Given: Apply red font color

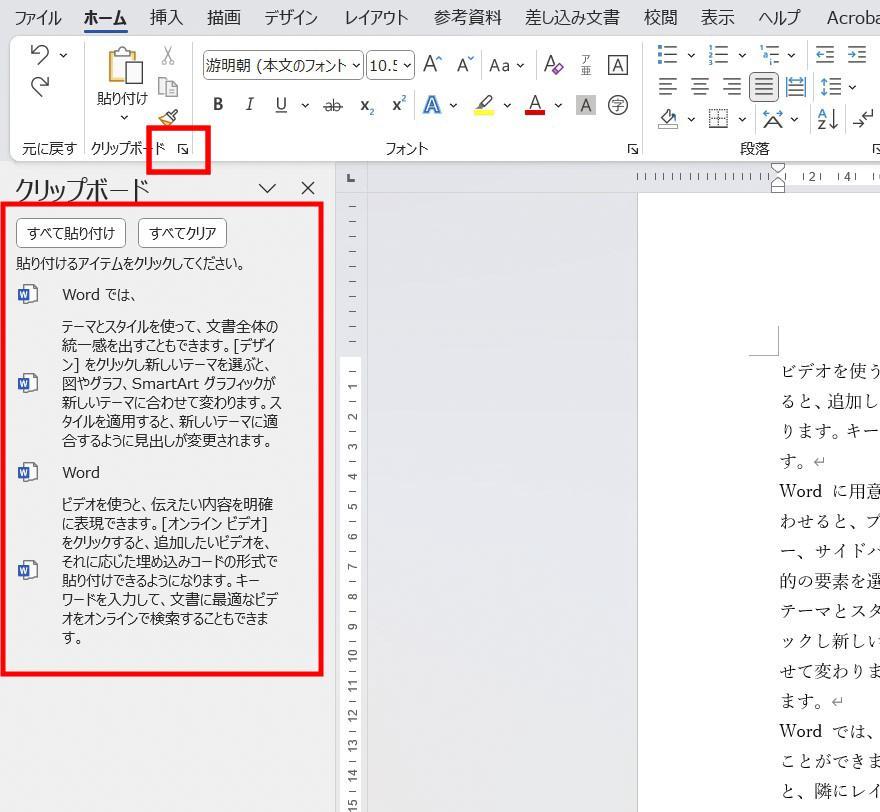Looking at the screenshot, I should [x=535, y=105].
